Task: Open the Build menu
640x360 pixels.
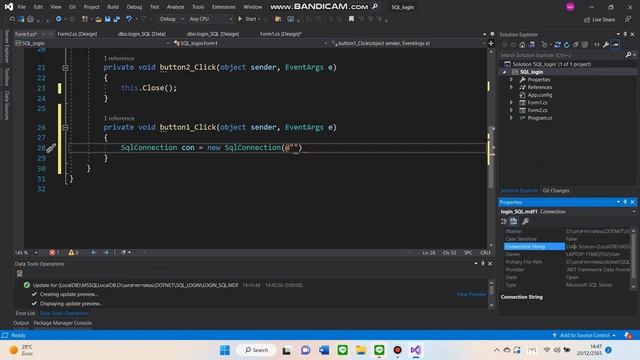Action: pyautogui.click(x=113, y=7)
